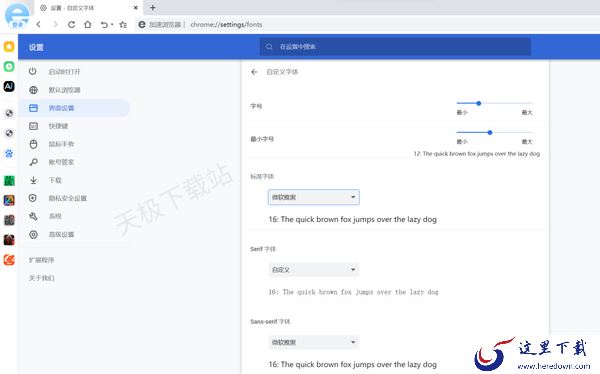600x374 pixels.
Task: Click the 12: The quick brown fox preview text
Action: pos(477,154)
